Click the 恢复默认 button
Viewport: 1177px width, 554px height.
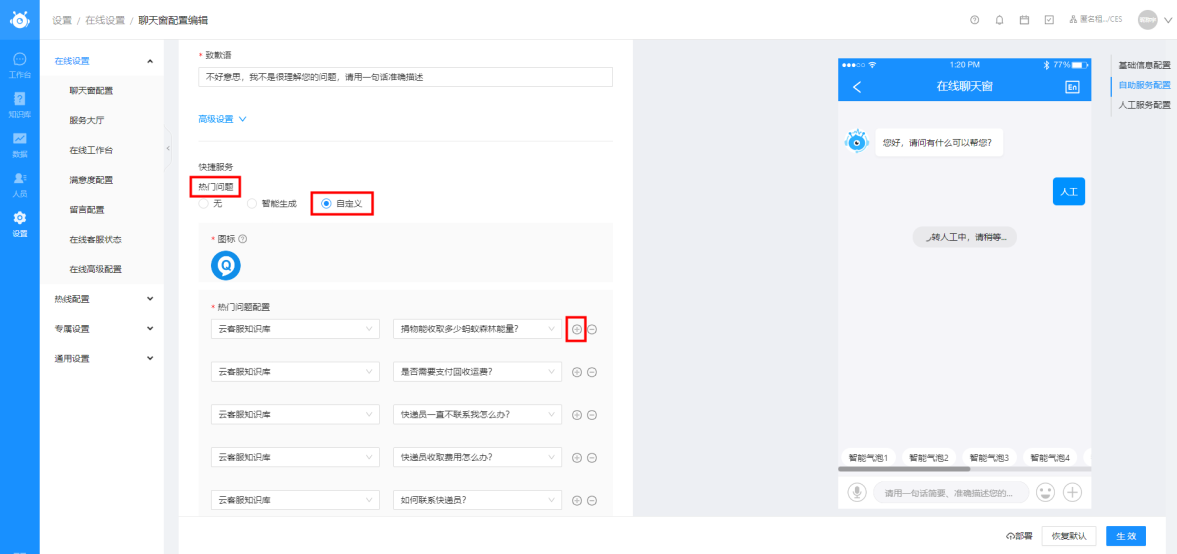pos(1070,536)
